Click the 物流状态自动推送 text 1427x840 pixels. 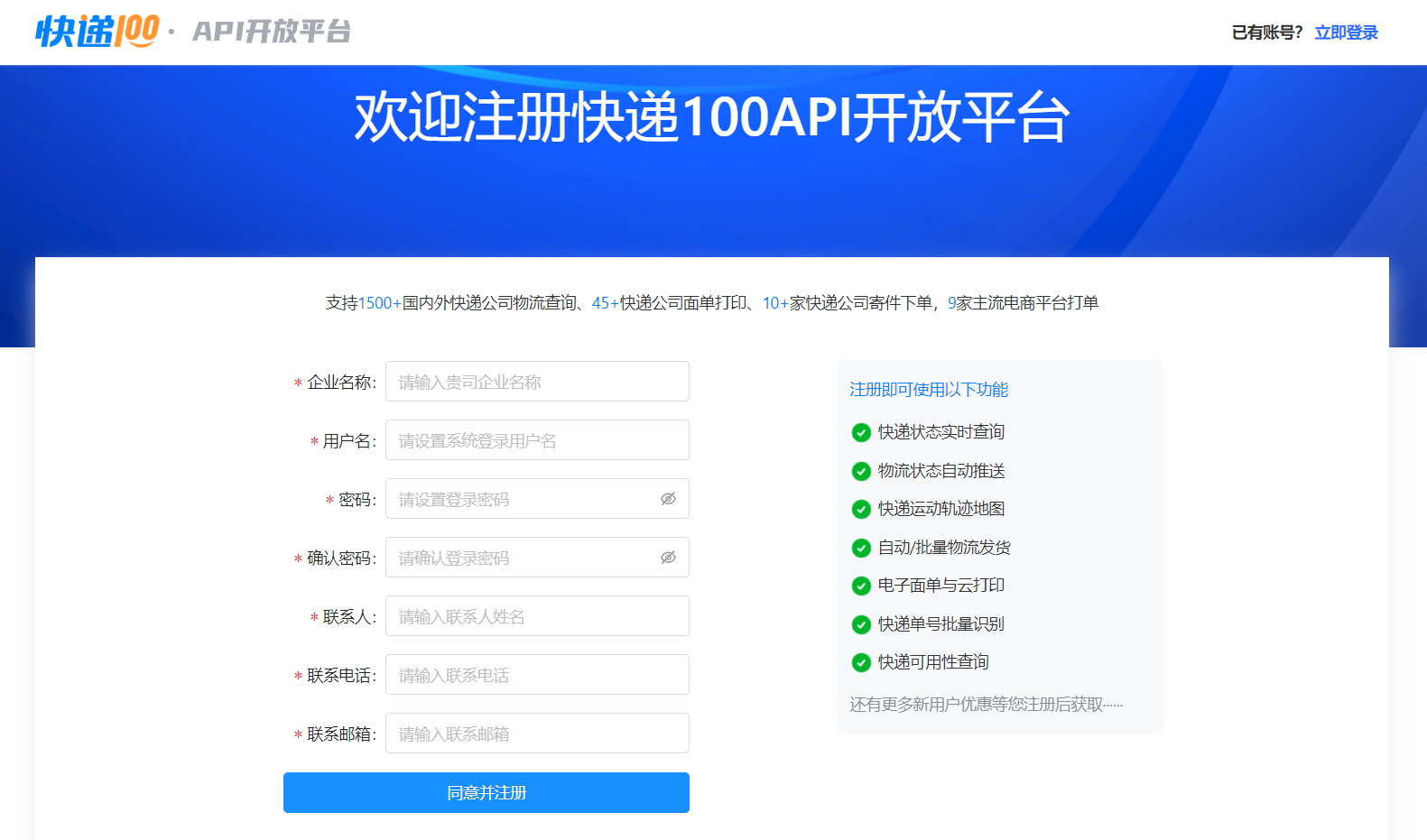coord(941,471)
